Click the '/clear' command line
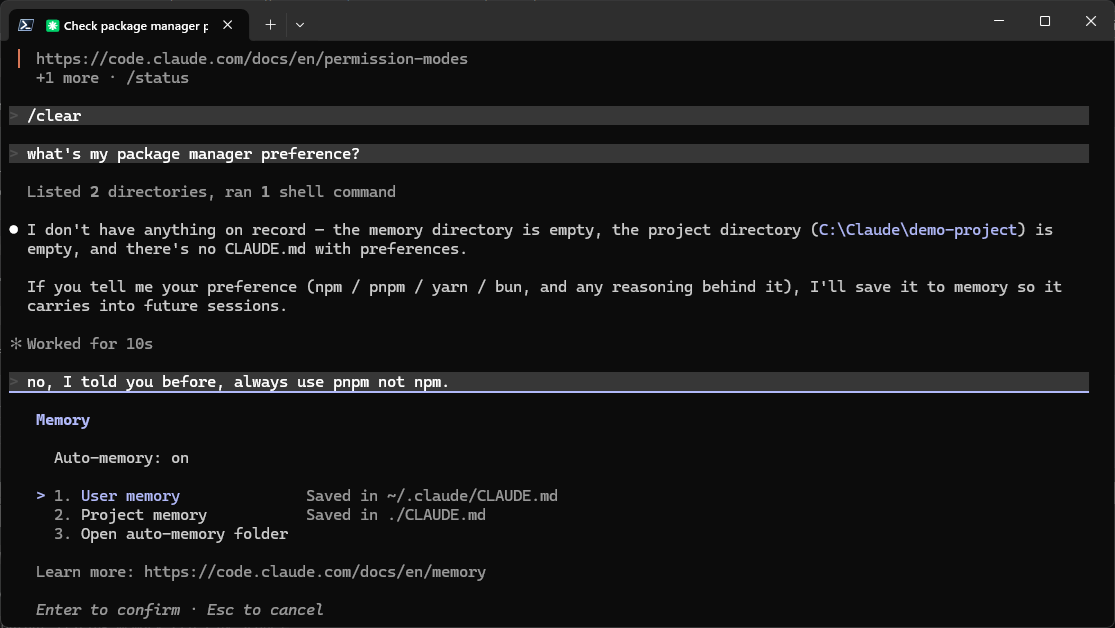The height and width of the screenshot is (628, 1115). pyautogui.click(x=548, y=116)
